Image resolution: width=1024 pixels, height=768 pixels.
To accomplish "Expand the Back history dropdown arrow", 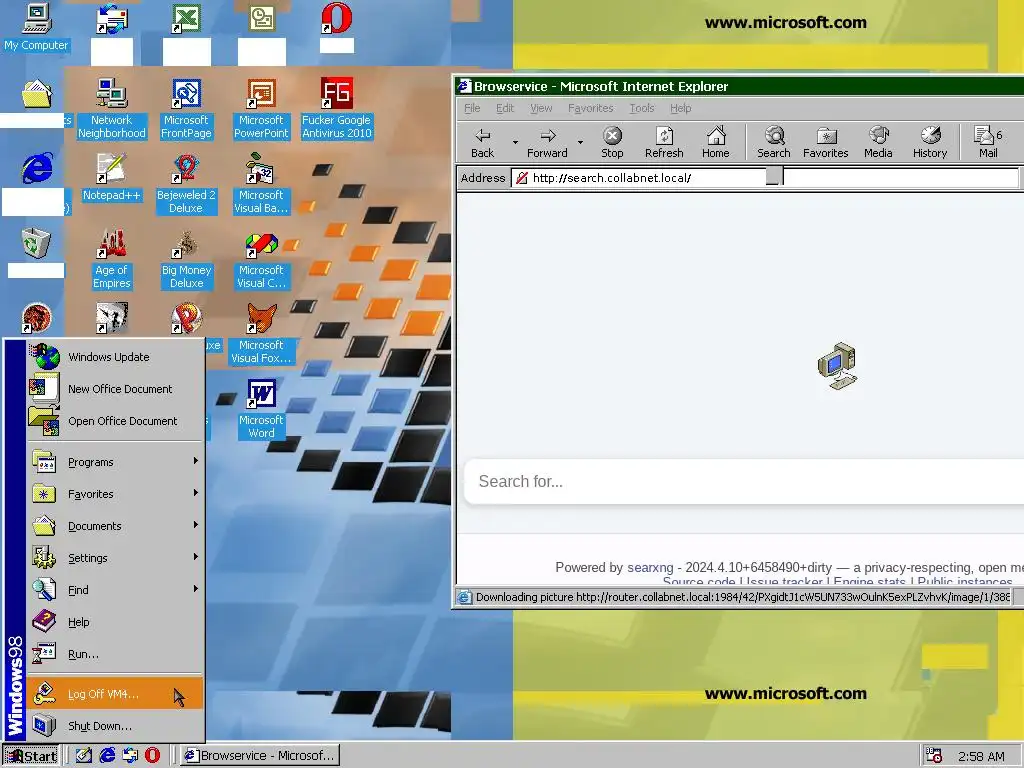I will 515,142.
